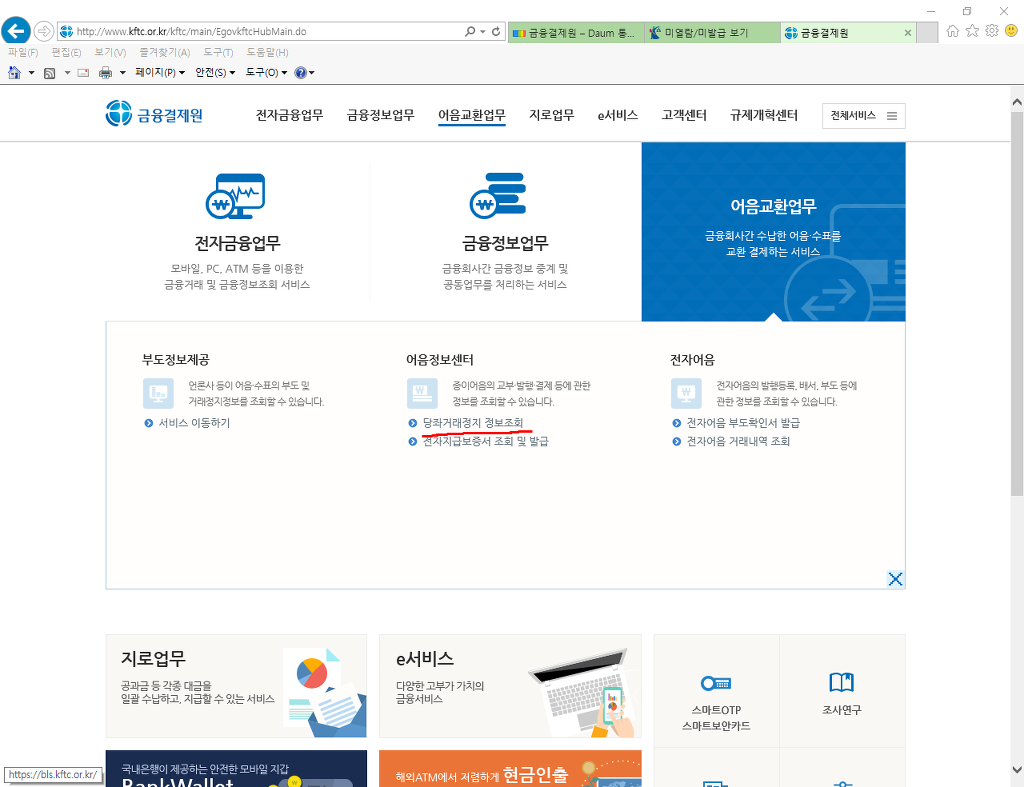Open the 파일(F) menu

[x=23, y=52]
